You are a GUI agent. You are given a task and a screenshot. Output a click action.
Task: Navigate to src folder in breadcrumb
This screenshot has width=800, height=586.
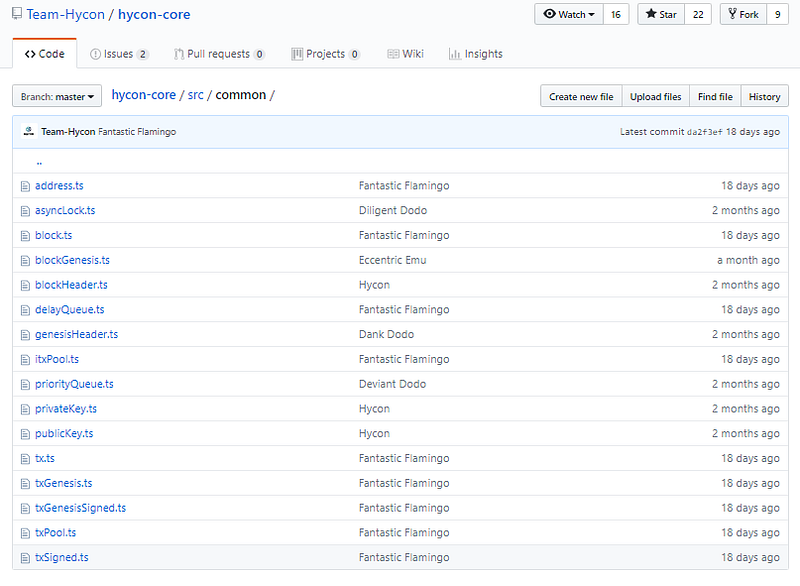(195, 95)
